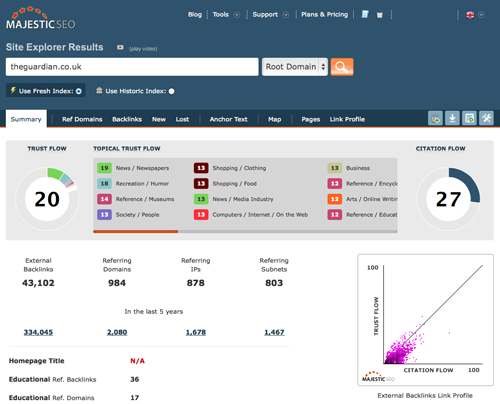
Task: Switch to the New tab
Action: tap(159, 119)
